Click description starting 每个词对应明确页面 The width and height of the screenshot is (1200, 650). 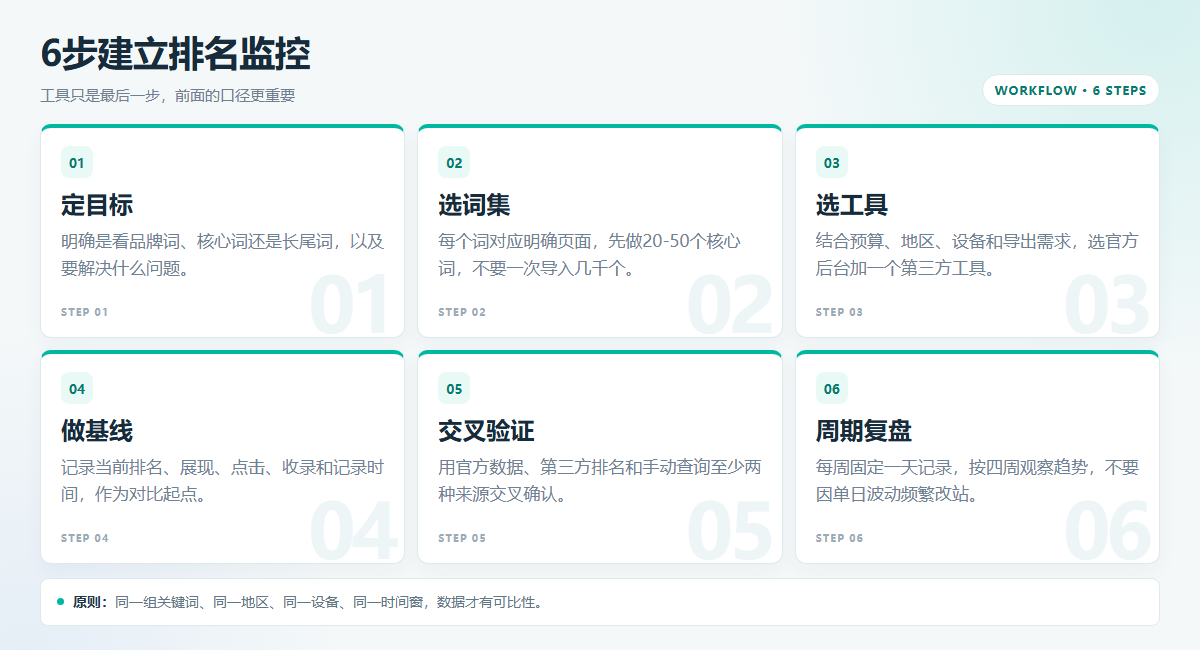(x=590, y=255)
